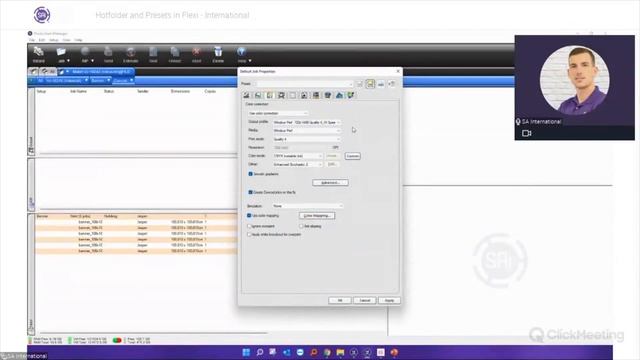Screen dimensions: 640x360
Task: Open the Dither dropdown
Action: click(x=298, y=164)
